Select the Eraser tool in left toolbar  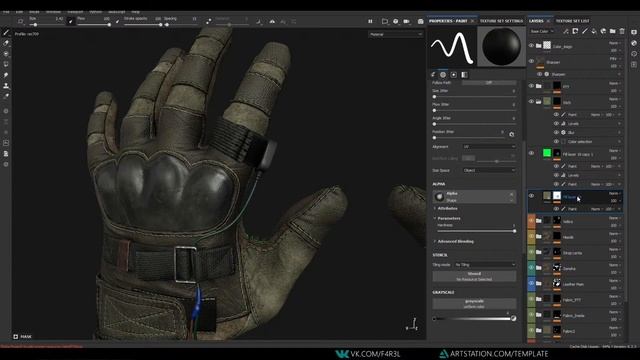click(6, 43)
